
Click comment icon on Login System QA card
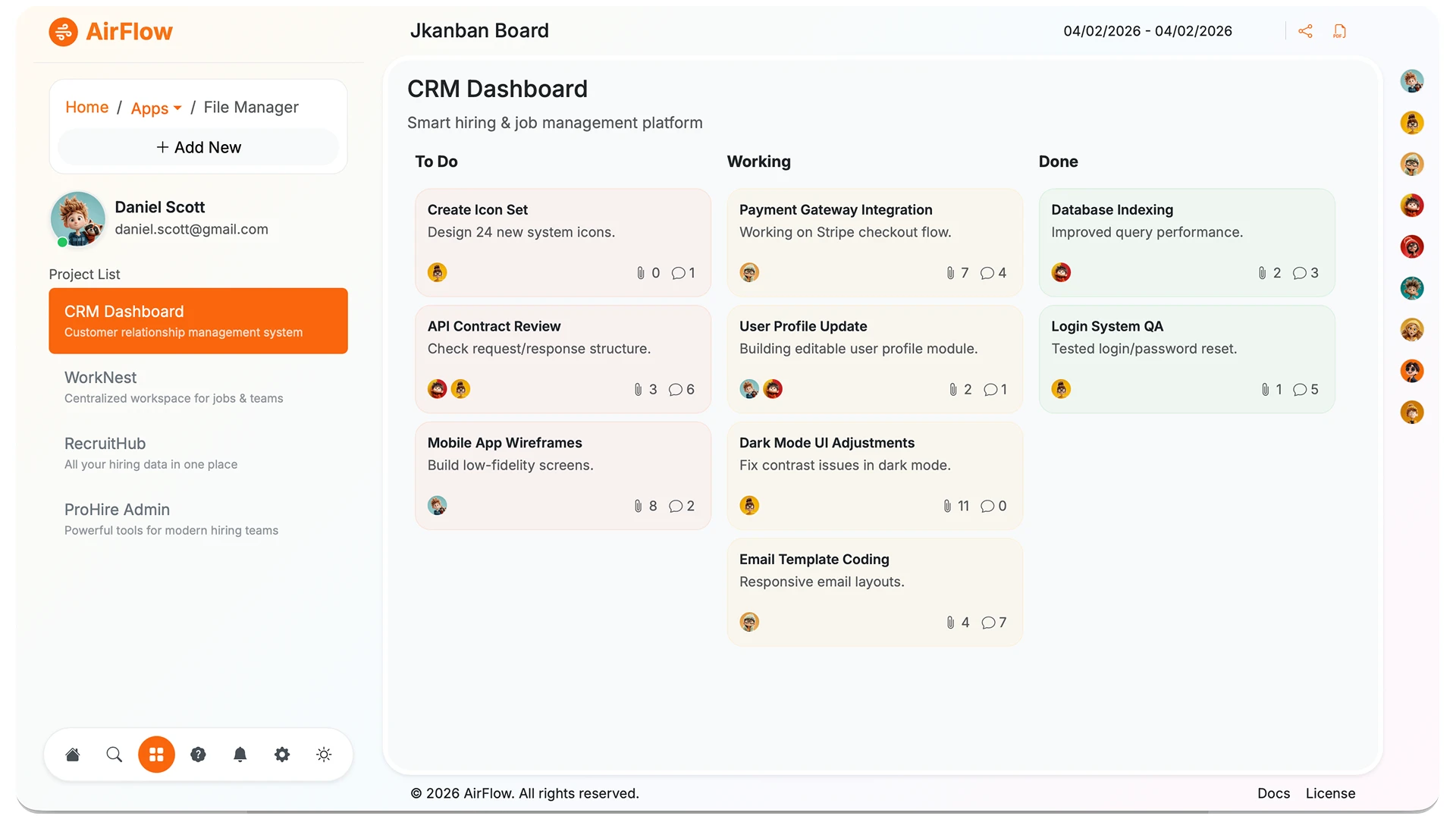click(1300, 390)
